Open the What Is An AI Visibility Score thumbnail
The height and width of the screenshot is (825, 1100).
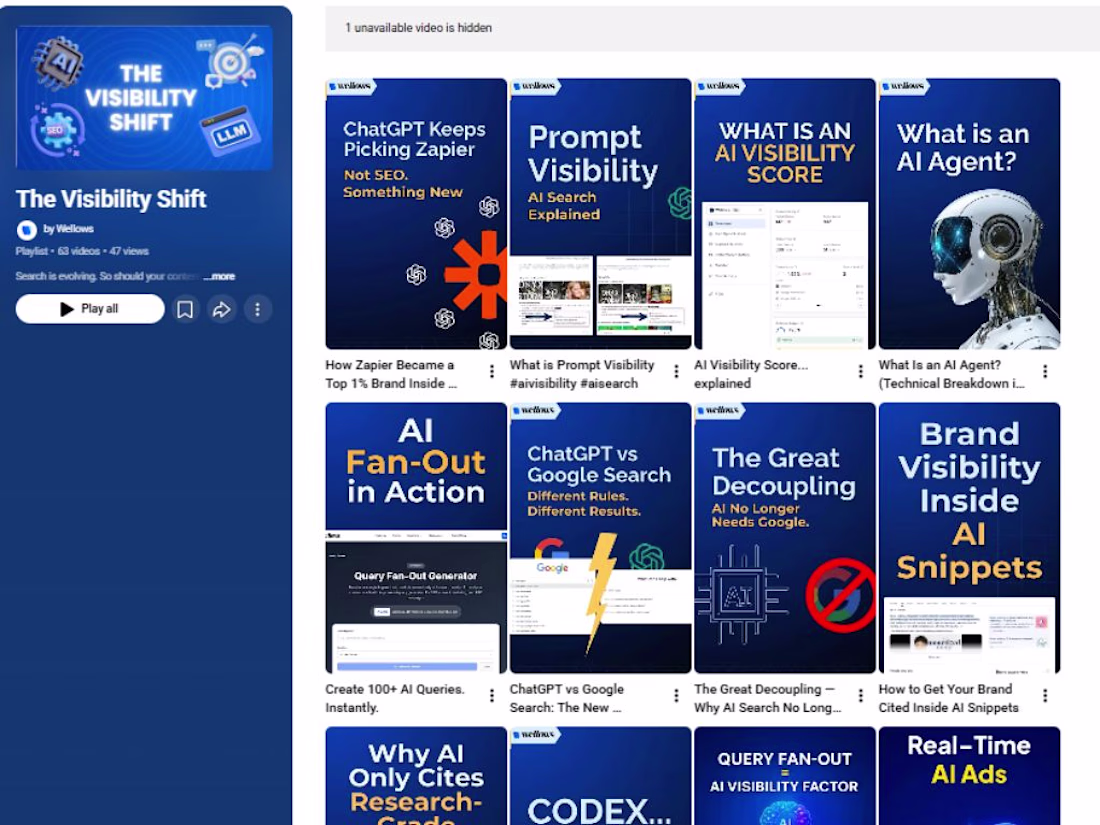(785, 214)
